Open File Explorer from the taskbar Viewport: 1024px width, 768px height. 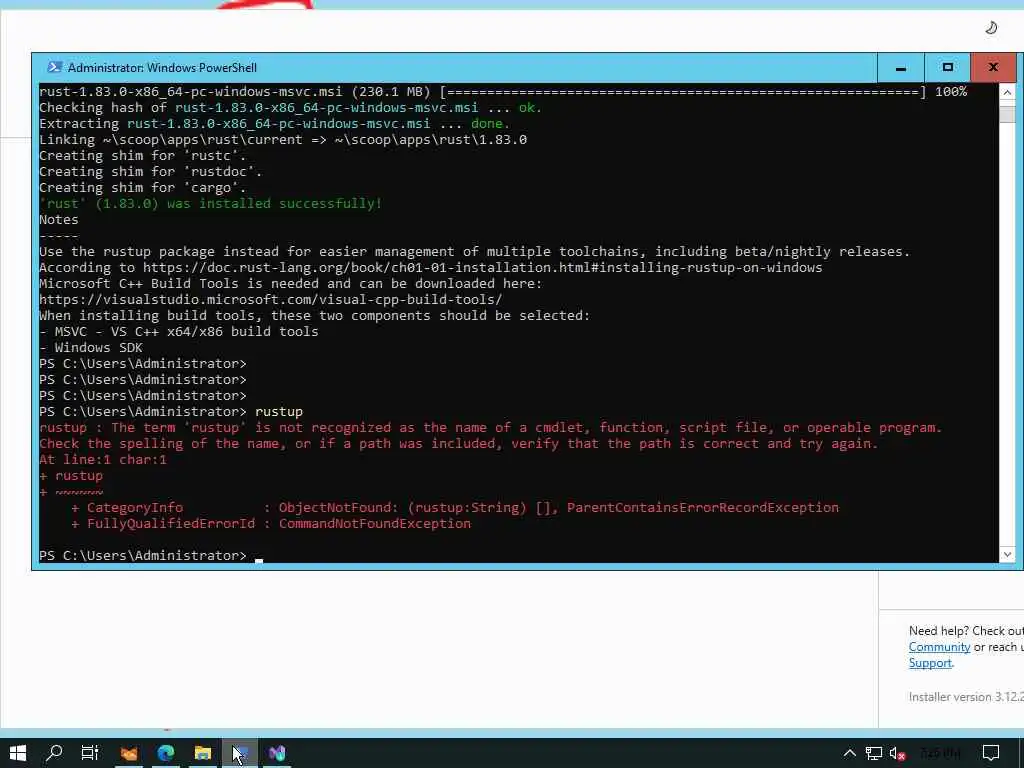[x=202, y=753]
